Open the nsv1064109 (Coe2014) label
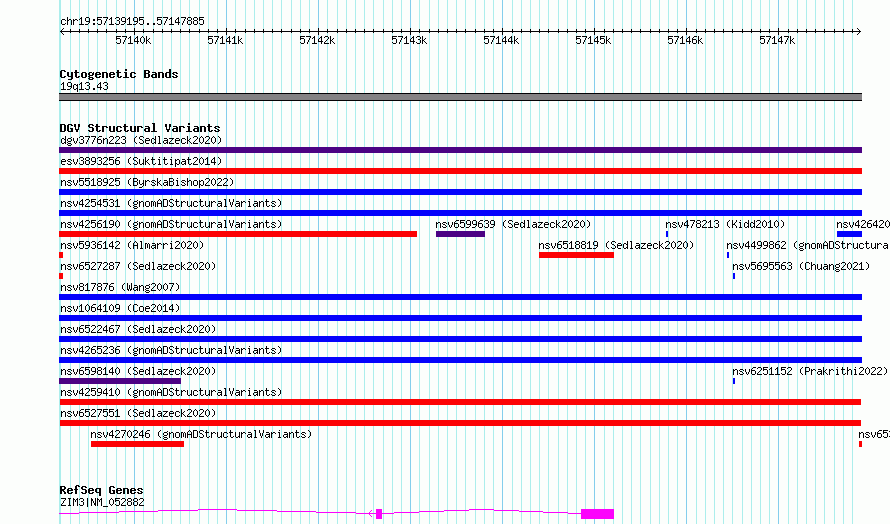Image resolution: width=890 pixels, height=524 pixels. coord(120,308)
